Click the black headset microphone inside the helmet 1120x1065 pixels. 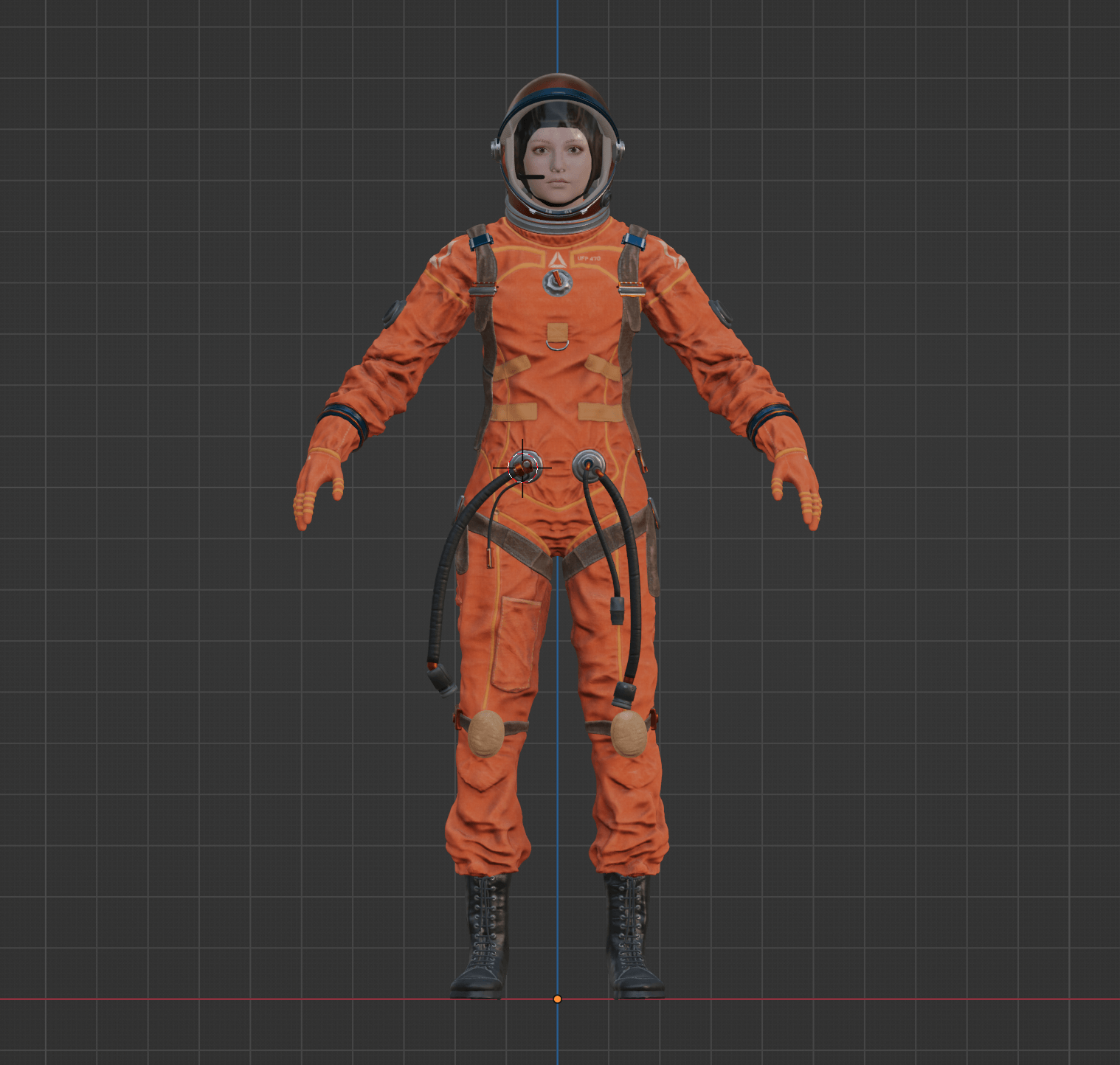[530, 177]
